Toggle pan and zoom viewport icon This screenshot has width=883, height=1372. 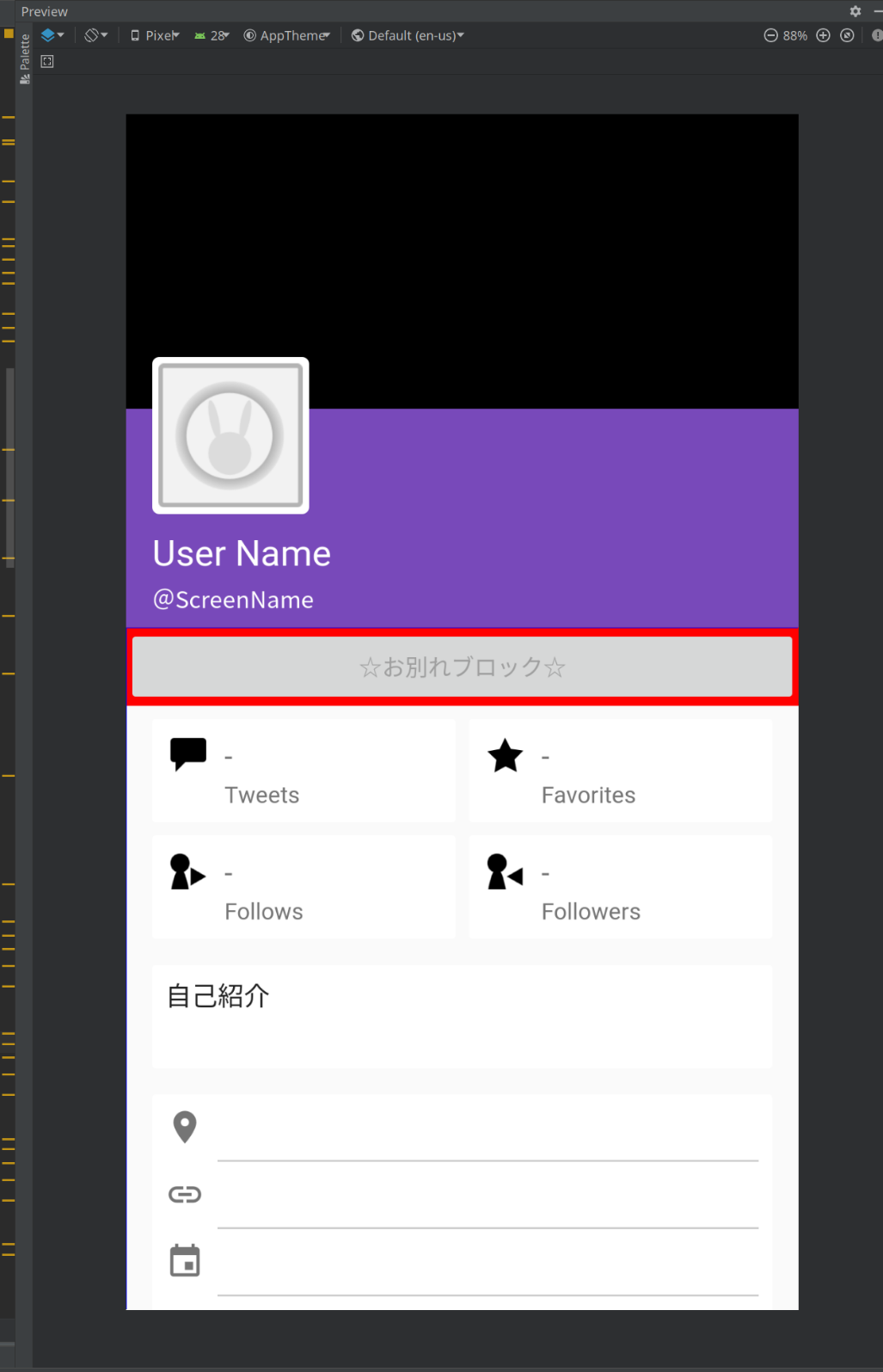47,62
